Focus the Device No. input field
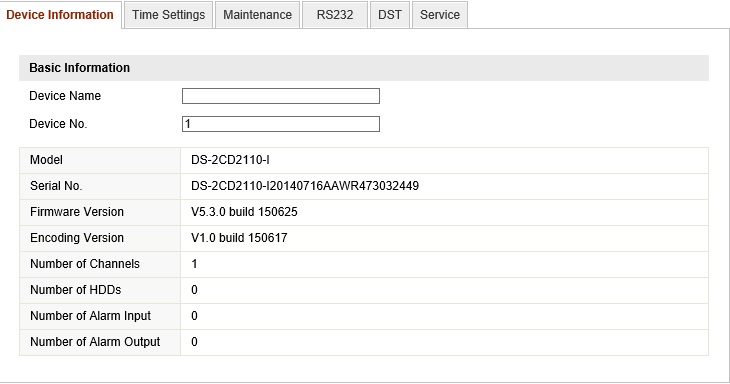This screenshot has height=384, width=730. pos(281,124)
